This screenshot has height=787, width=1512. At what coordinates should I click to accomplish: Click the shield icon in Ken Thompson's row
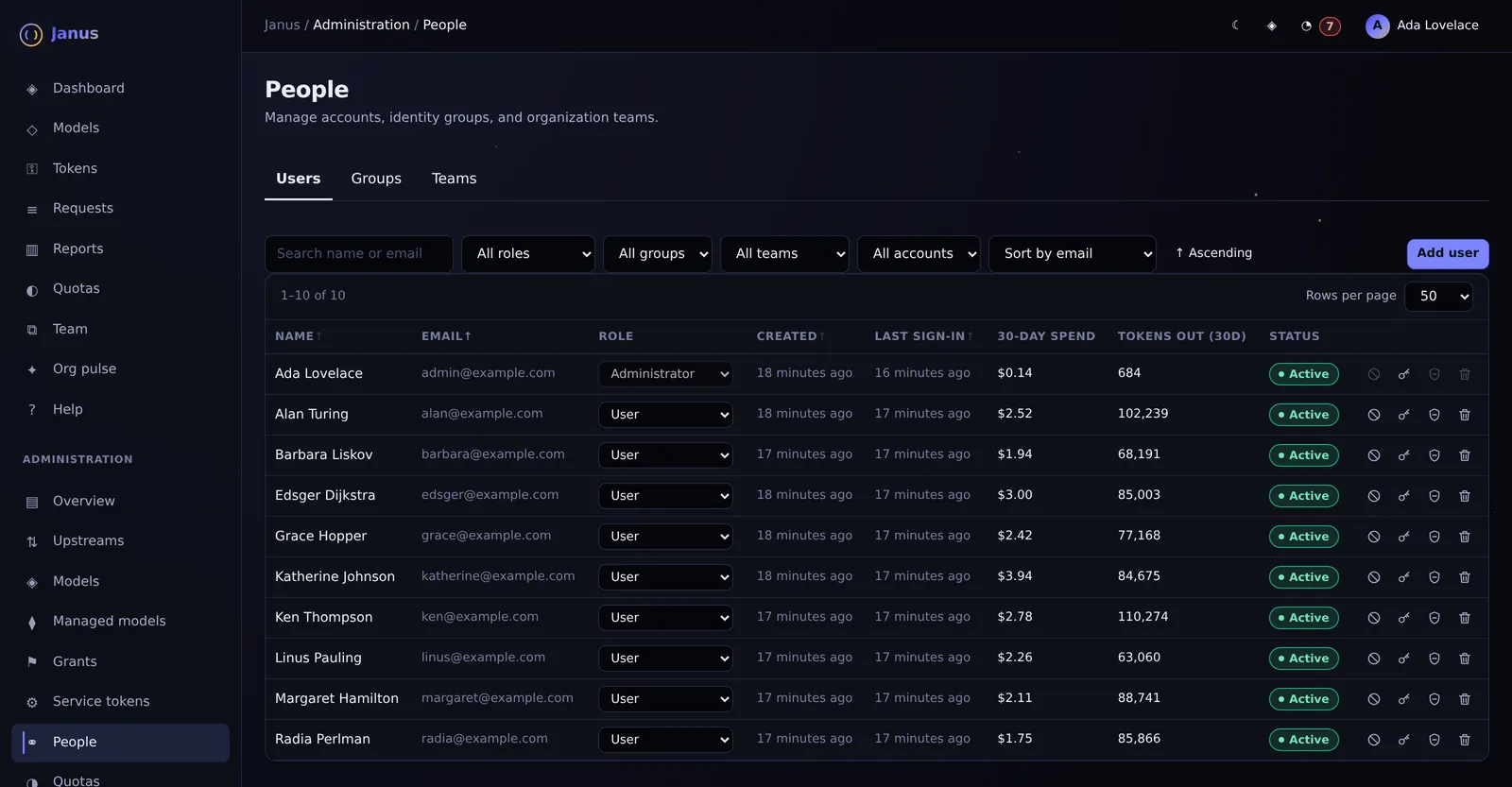(x=1435, y=618)
